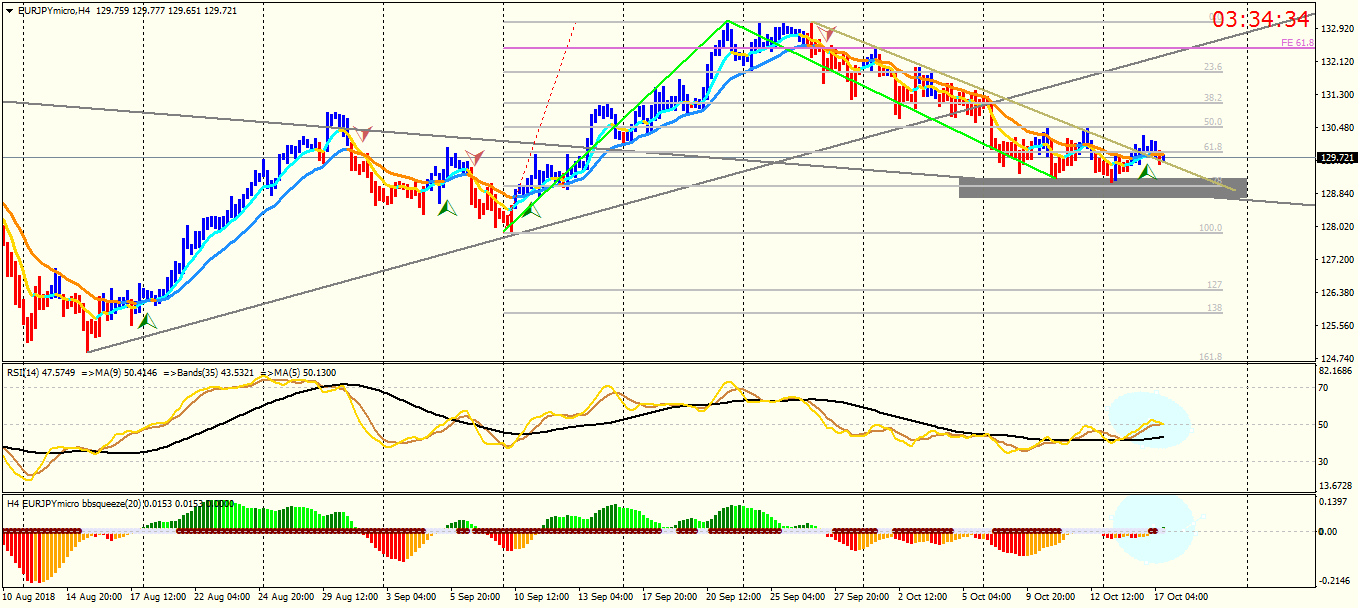1358x608 pixels.
Task: Click the 127.200 price axis label
Action: click(1337, 260)
